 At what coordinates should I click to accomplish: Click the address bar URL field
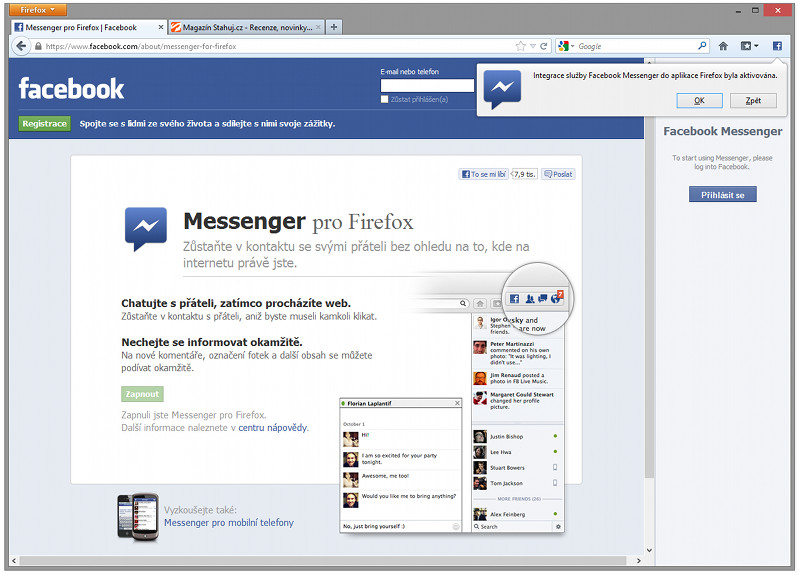(278, 46)
